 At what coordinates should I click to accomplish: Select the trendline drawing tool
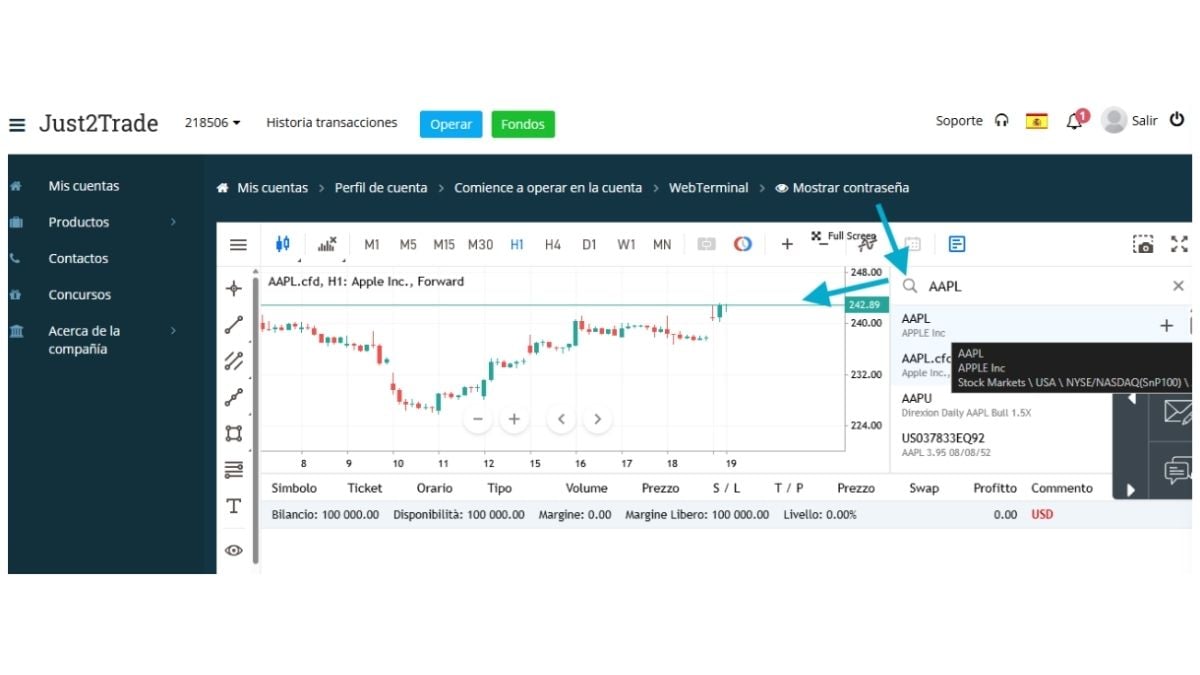pos(233,324)
